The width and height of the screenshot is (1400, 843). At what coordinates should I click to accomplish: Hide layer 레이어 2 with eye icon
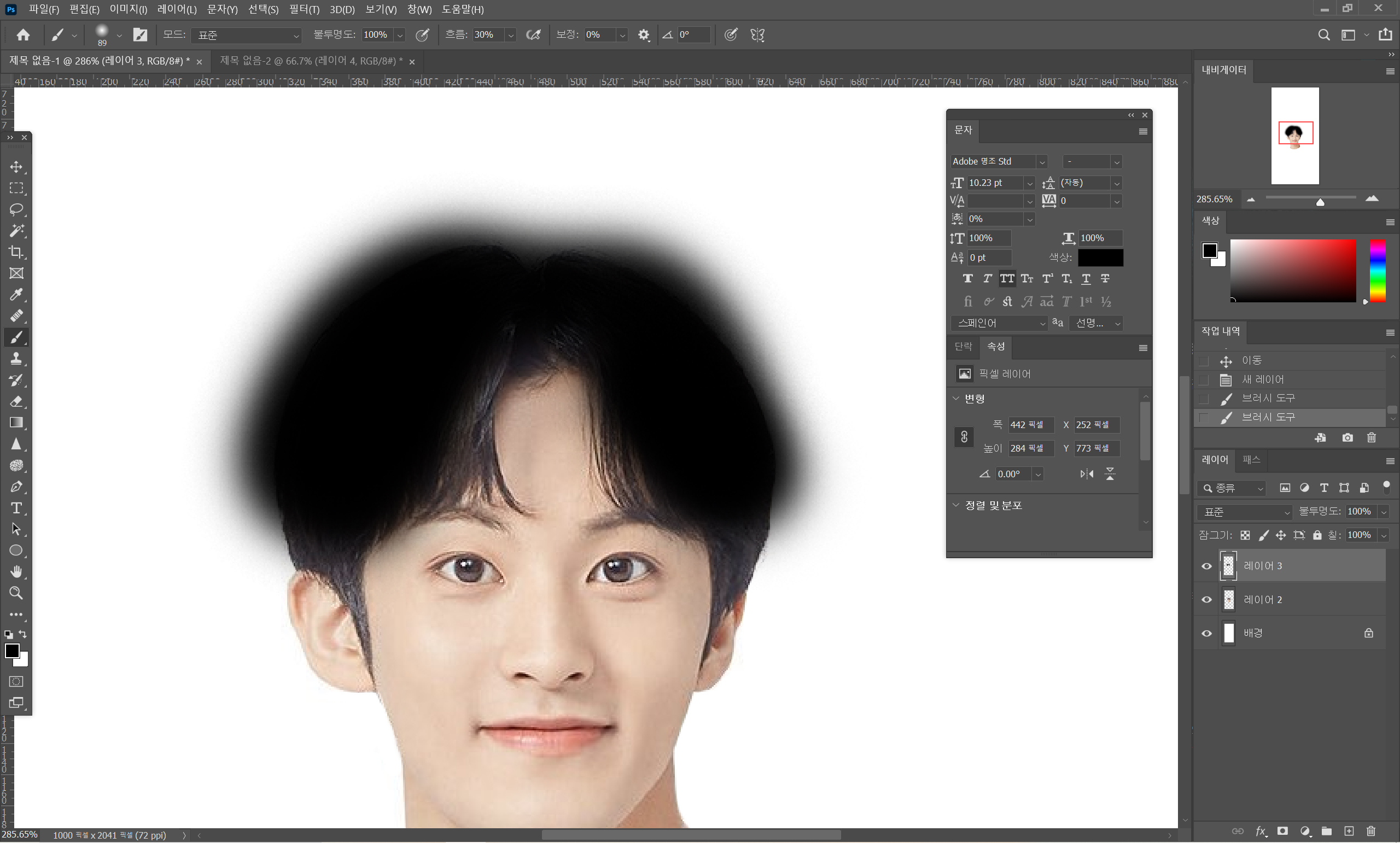tap(1206, 600)
